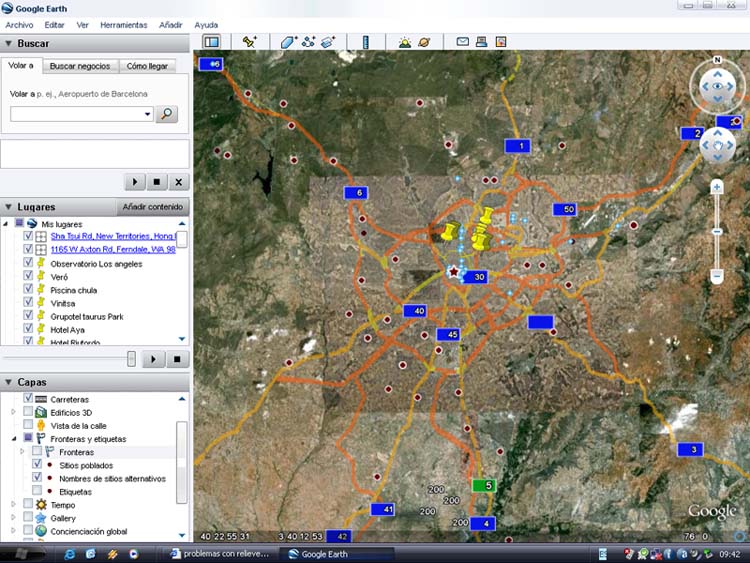
Task: Click the zoom slider on the map
Action: pyautogui.click(x=717, y=231)
